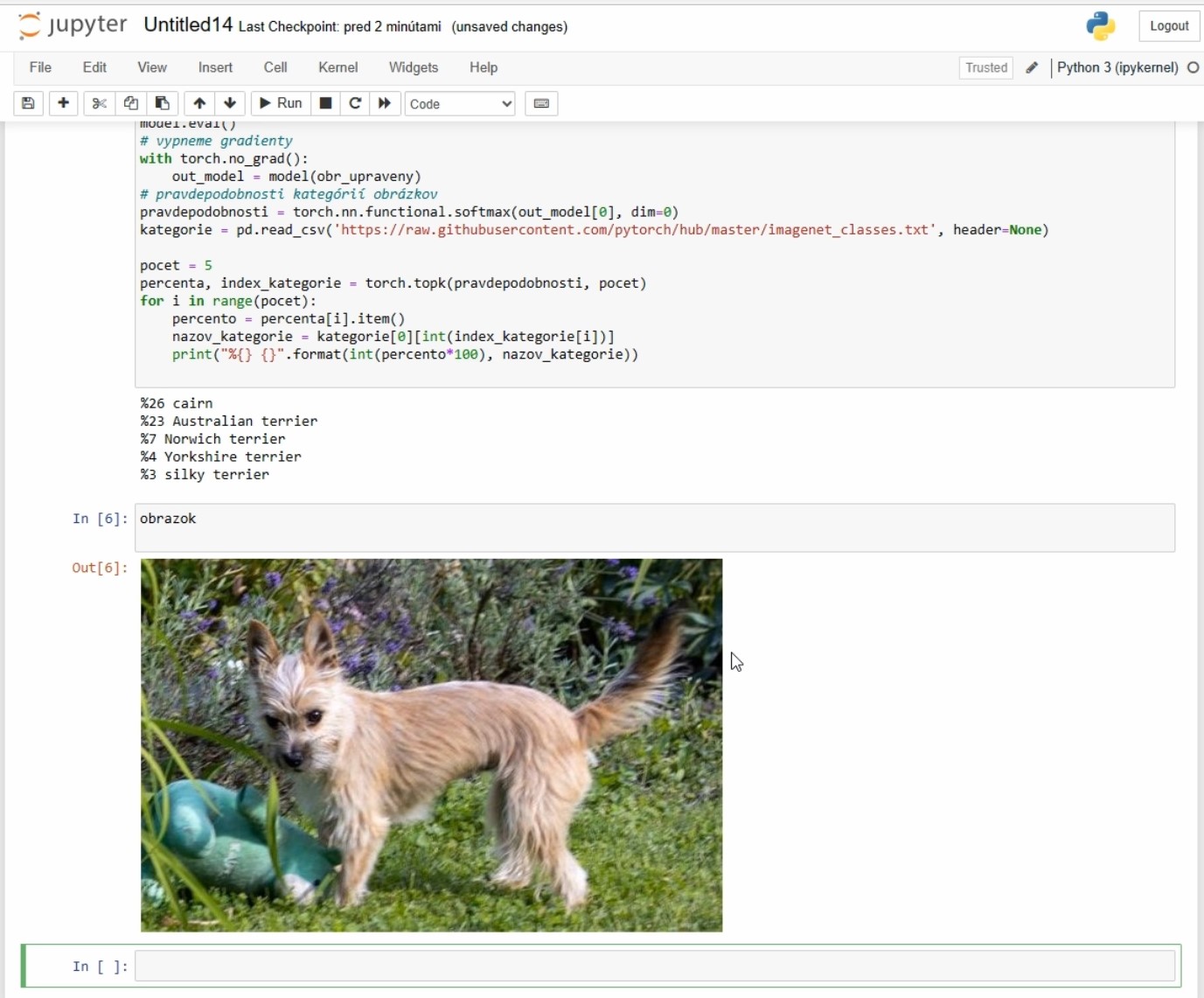This screenshot has width=1204, height=998.
Task: Copy selected cells icon
Action: 131,103
